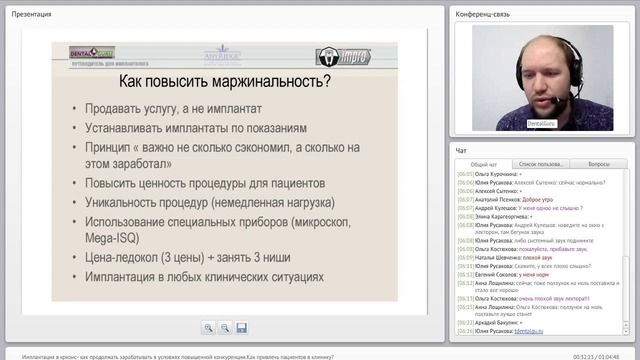Open the tdentalgu.ru link in chat
This screenshot has height=360, width=640.
[529, 331]
